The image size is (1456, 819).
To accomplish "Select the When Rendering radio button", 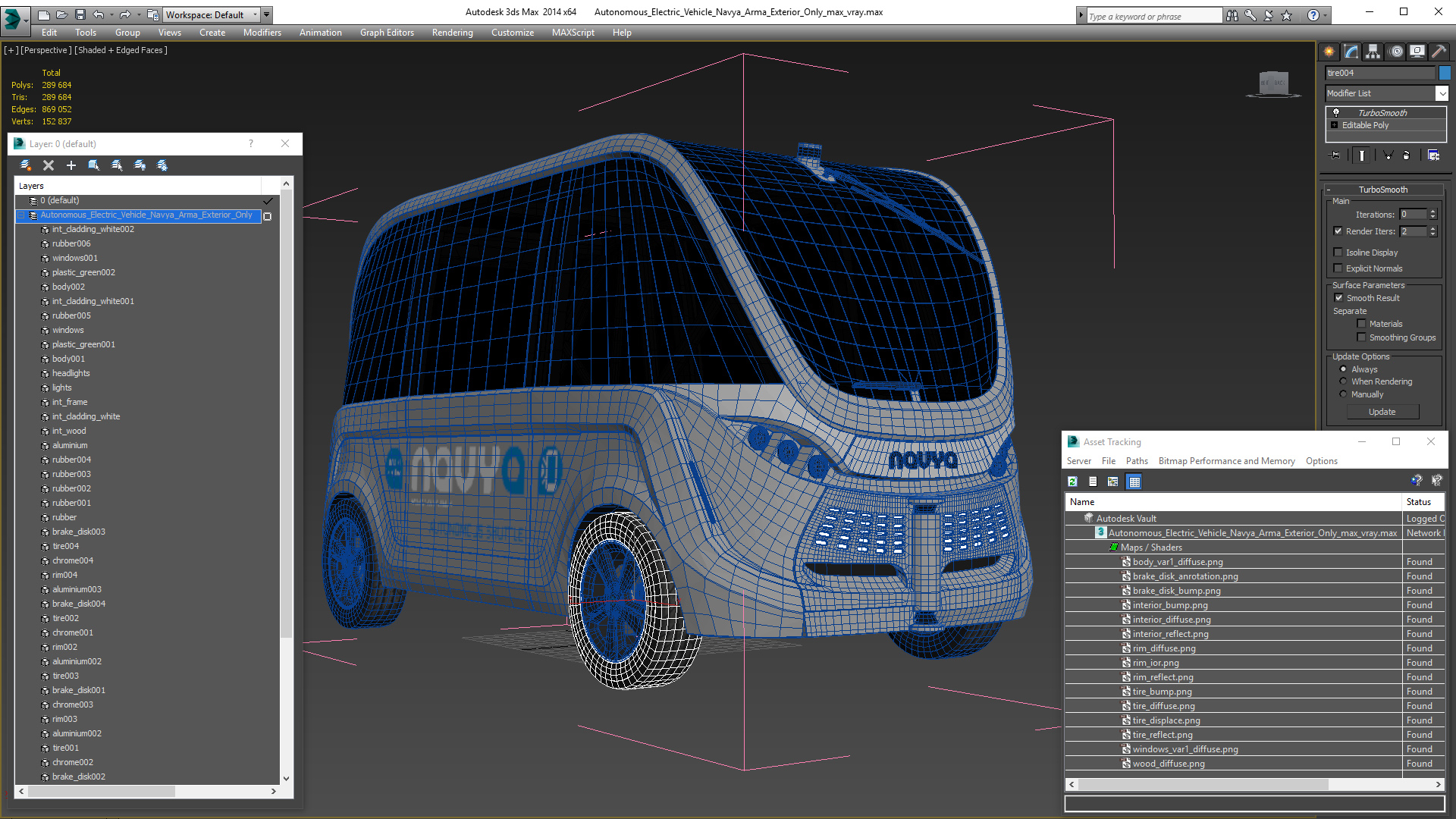I will [x=1343, y=381].
